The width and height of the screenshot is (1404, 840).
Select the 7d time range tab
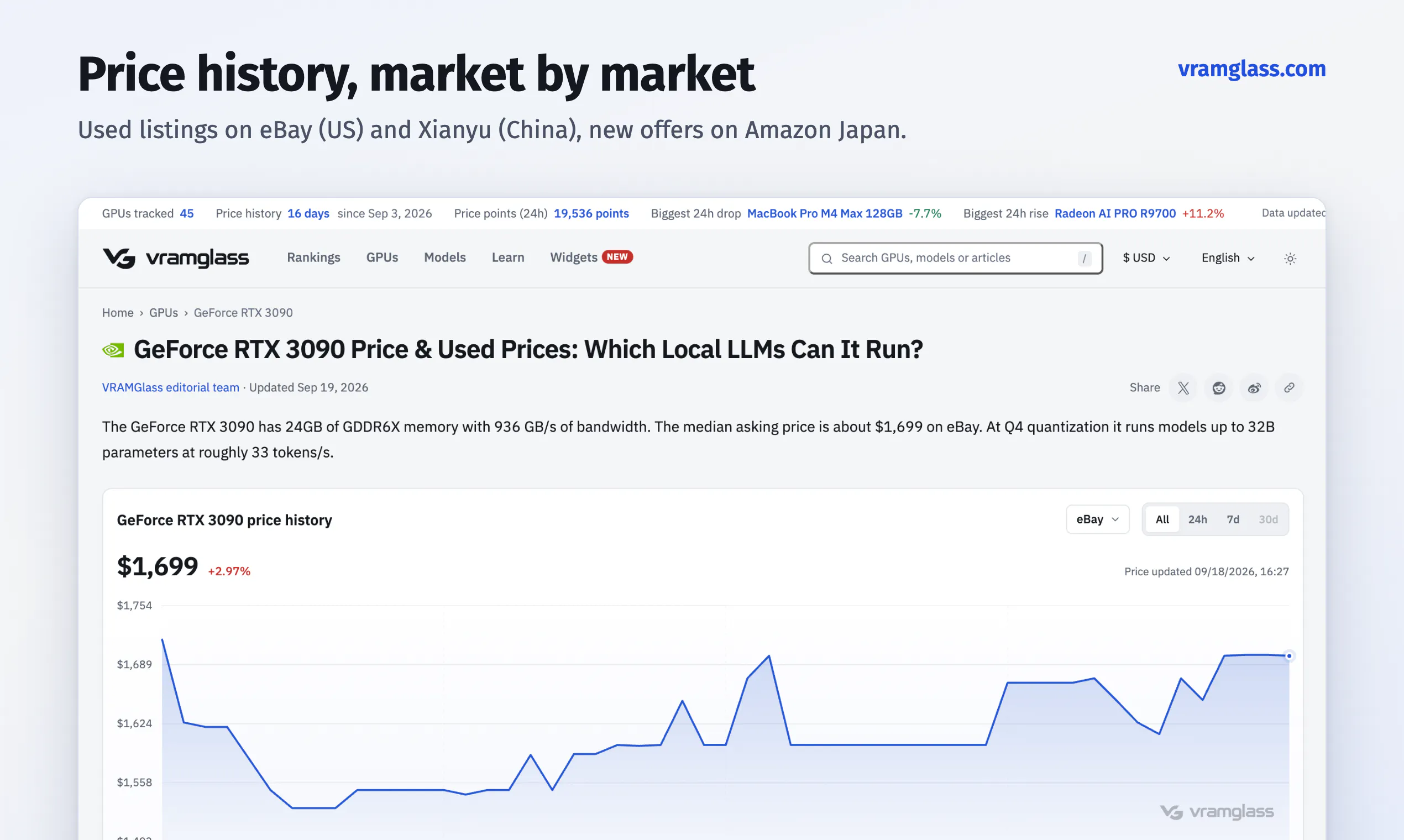(x=1233, y=519)
